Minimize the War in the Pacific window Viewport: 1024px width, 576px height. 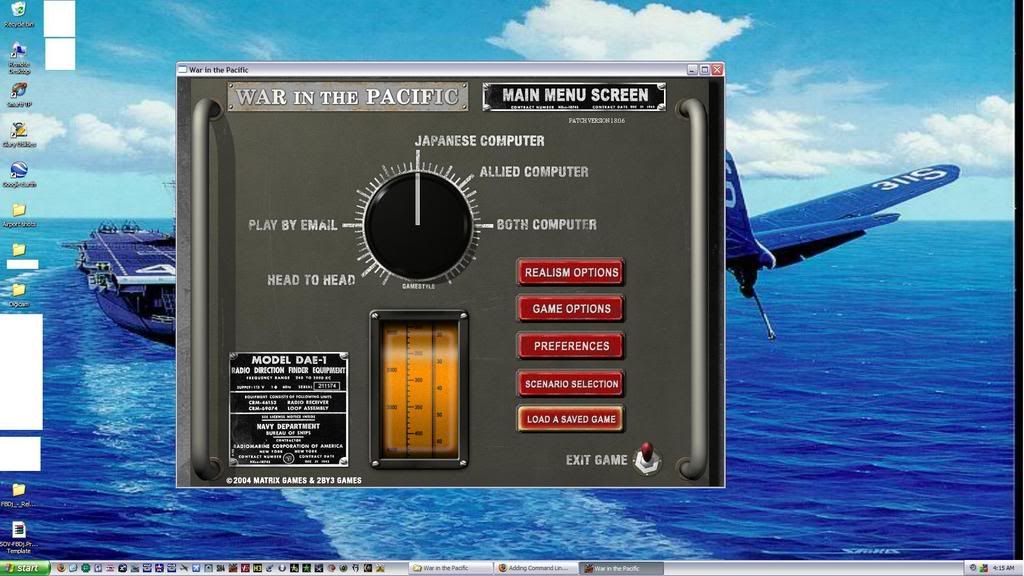pos(692,70)
